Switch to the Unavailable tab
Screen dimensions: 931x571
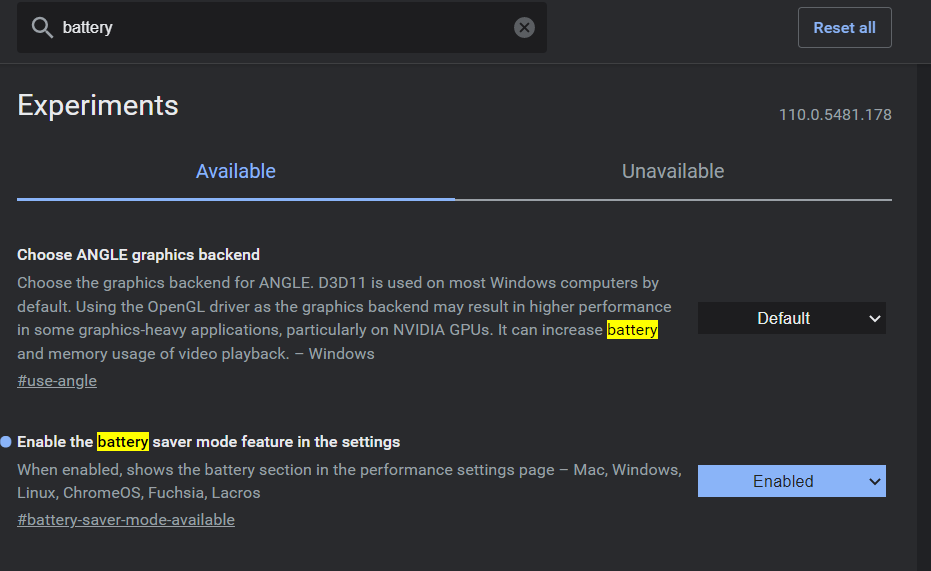[673, 172]
